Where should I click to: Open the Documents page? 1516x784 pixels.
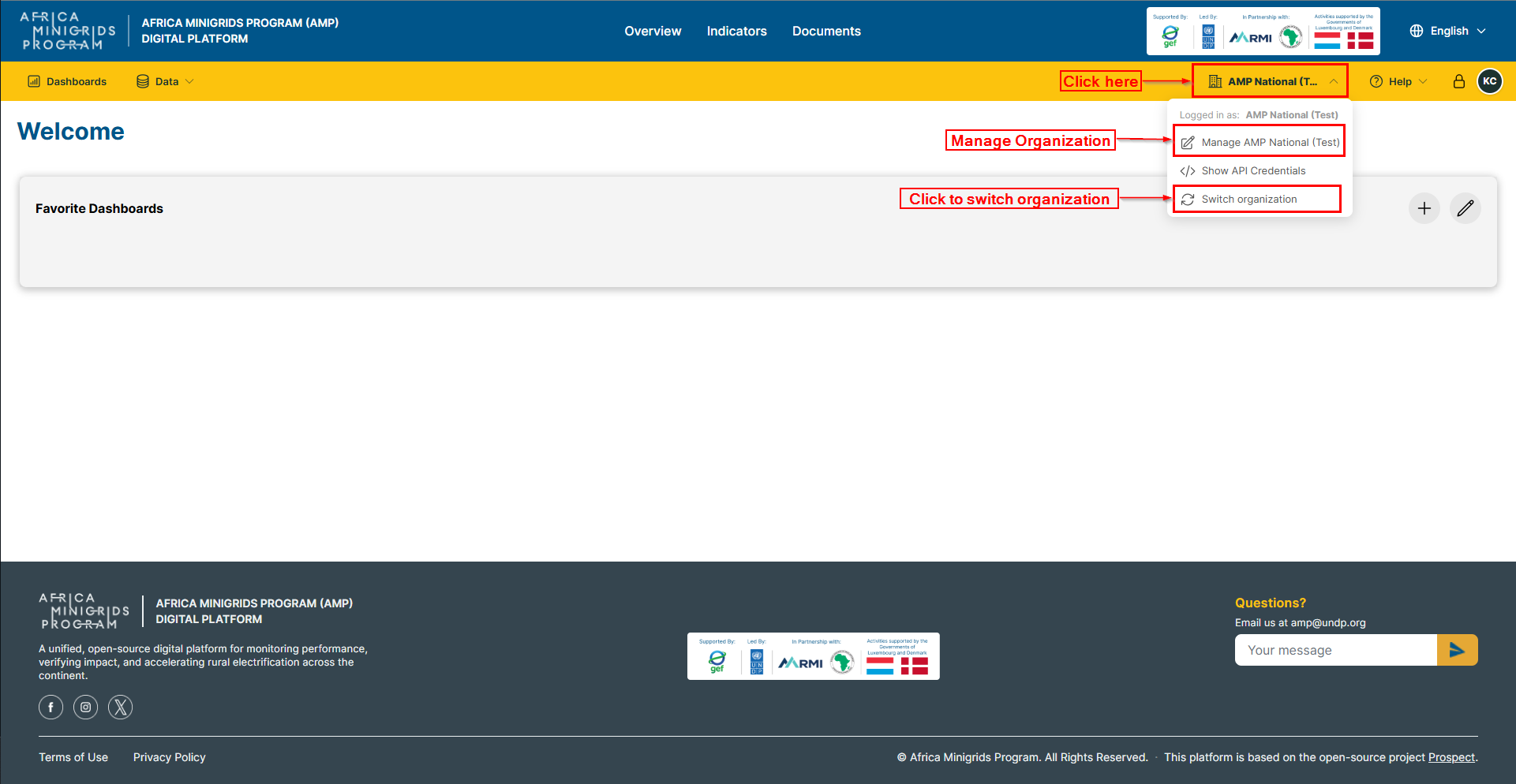tap(826, 31)
